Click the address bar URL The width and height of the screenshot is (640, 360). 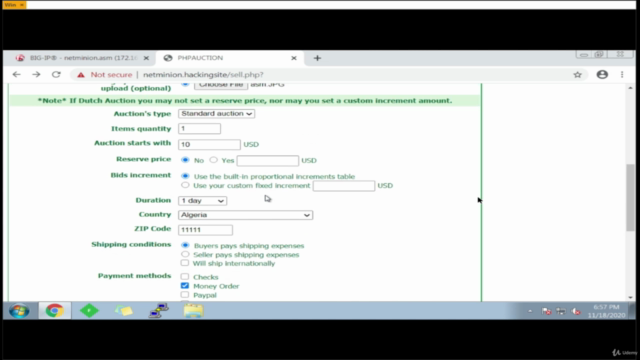coord(203,75)
